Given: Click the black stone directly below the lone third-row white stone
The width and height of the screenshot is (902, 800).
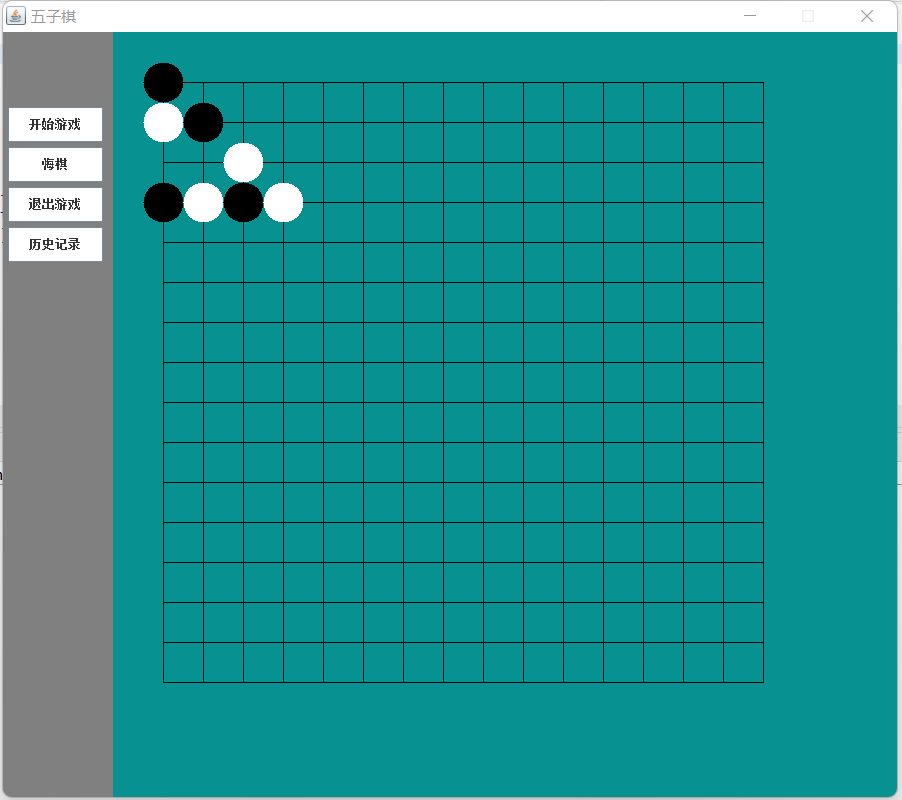Looking at the screenshot, I should coord(243,202).
